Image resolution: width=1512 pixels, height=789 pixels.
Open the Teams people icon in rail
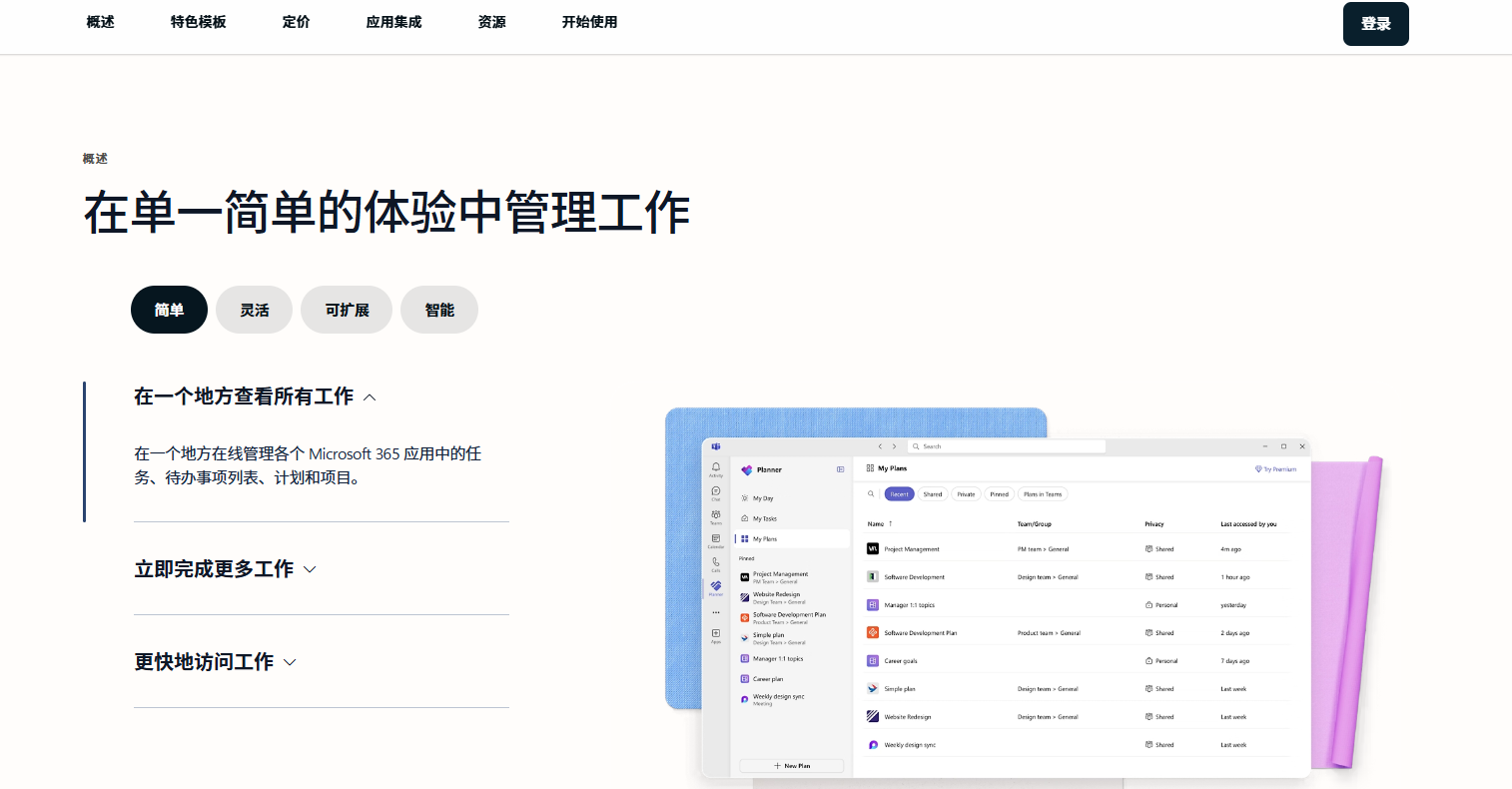pos(716,514)
